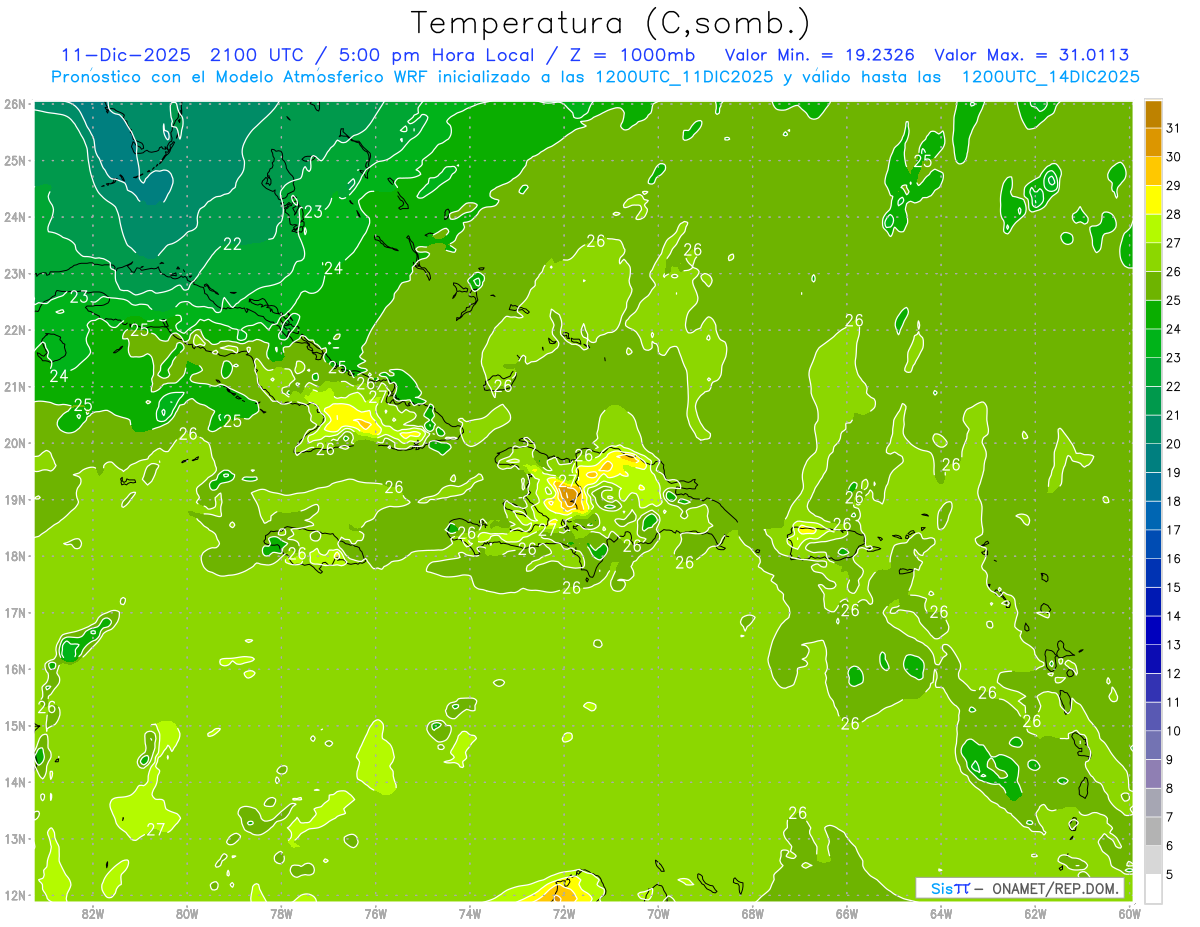Click the Valor Min. = 19.2326 text
This screenshot has height=927, width=1200.
pyautogui.click(x=822, y=55)
